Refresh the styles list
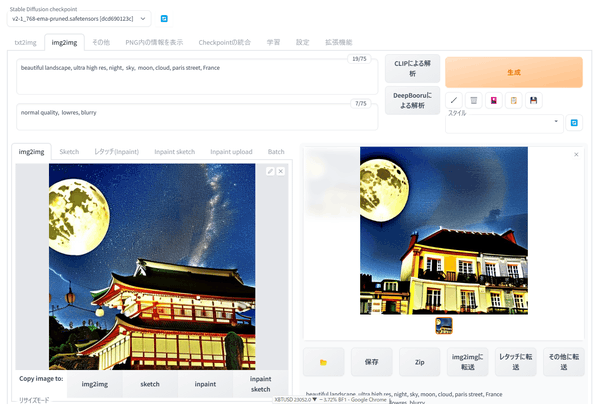This screenshot has width=594, height=404. pyautogui.click(x=574, y=123)
